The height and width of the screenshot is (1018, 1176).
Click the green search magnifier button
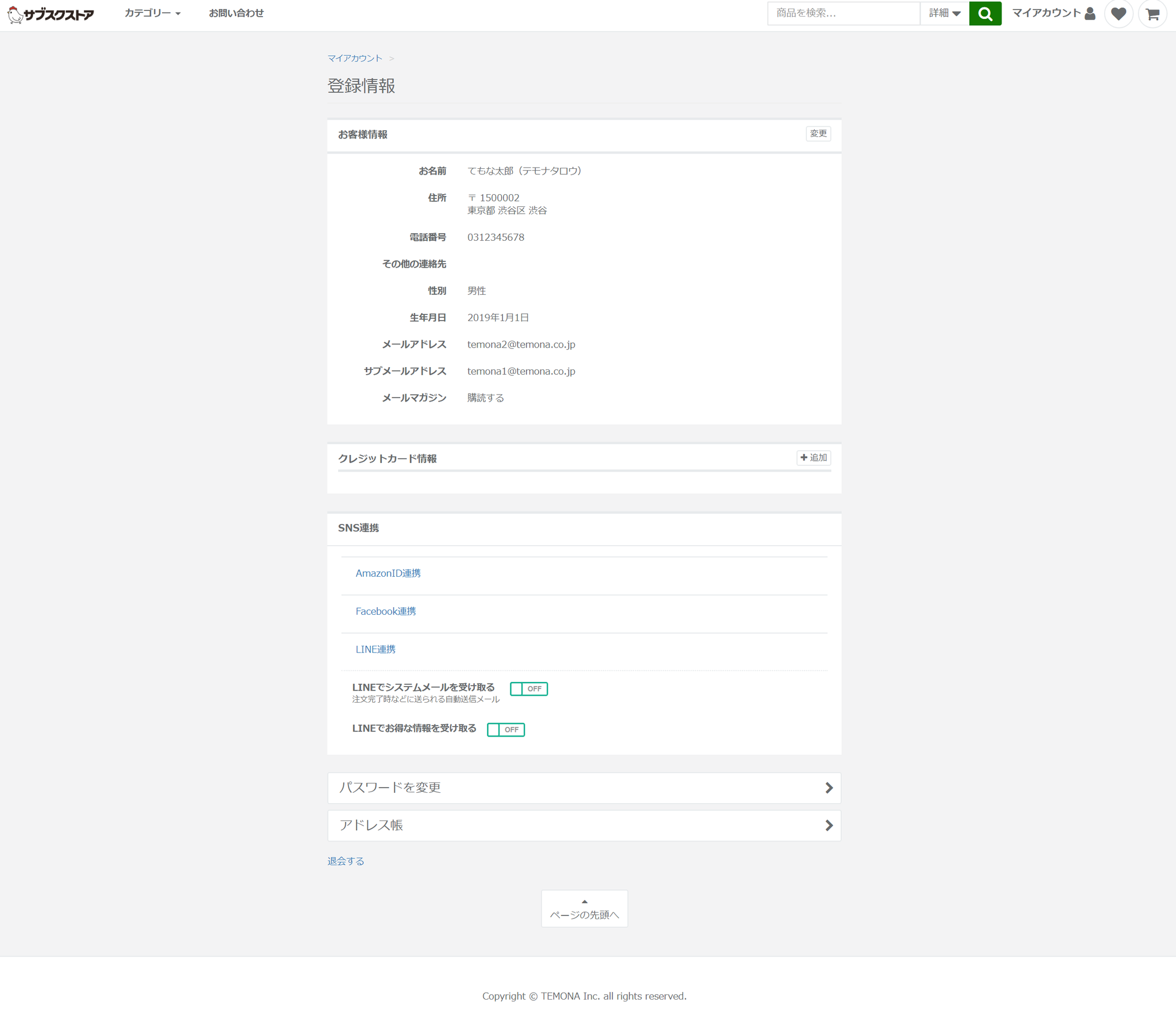tap(985, 14)
